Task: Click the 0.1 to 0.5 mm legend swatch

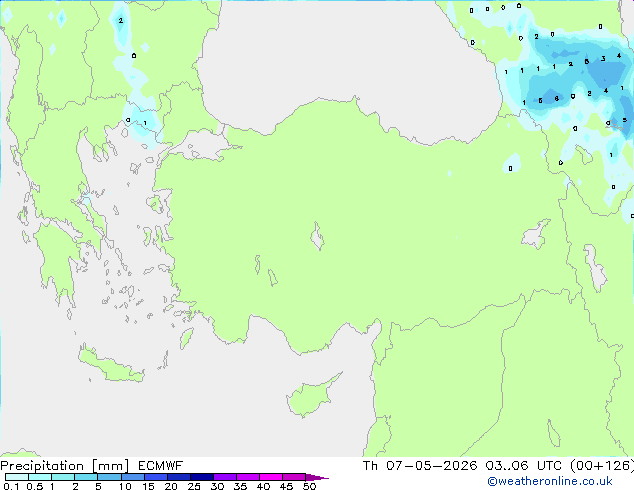Action: (17, 477)
